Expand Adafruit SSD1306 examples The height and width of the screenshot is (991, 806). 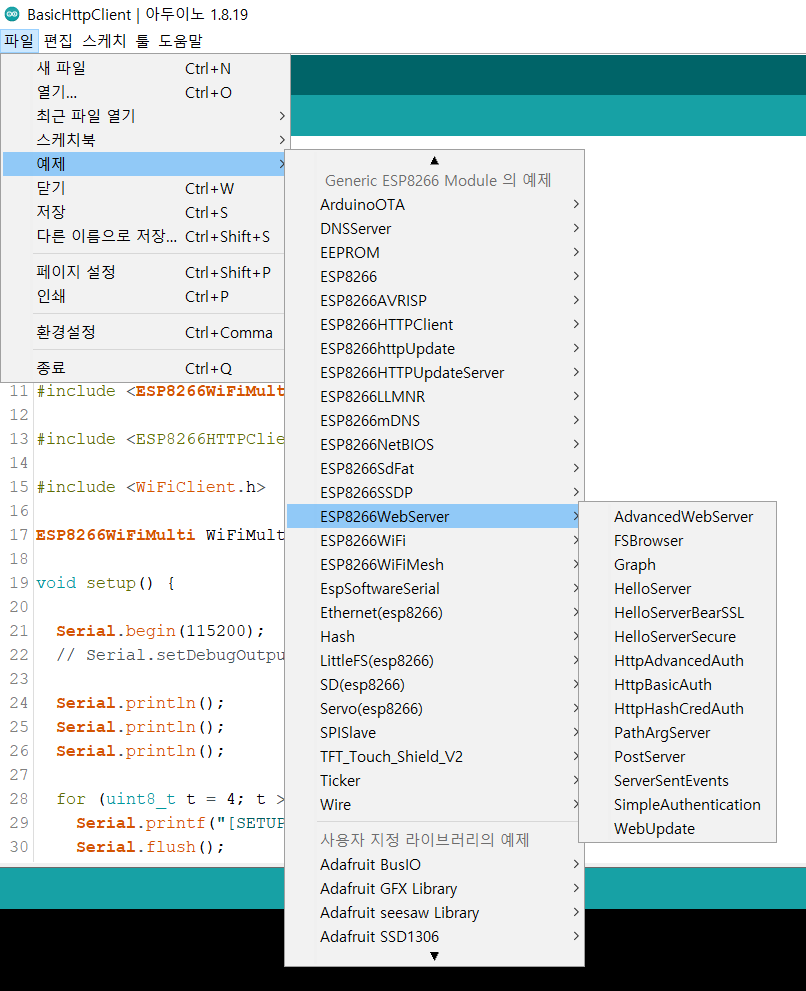pyautogui.click(x=434, y=937)
